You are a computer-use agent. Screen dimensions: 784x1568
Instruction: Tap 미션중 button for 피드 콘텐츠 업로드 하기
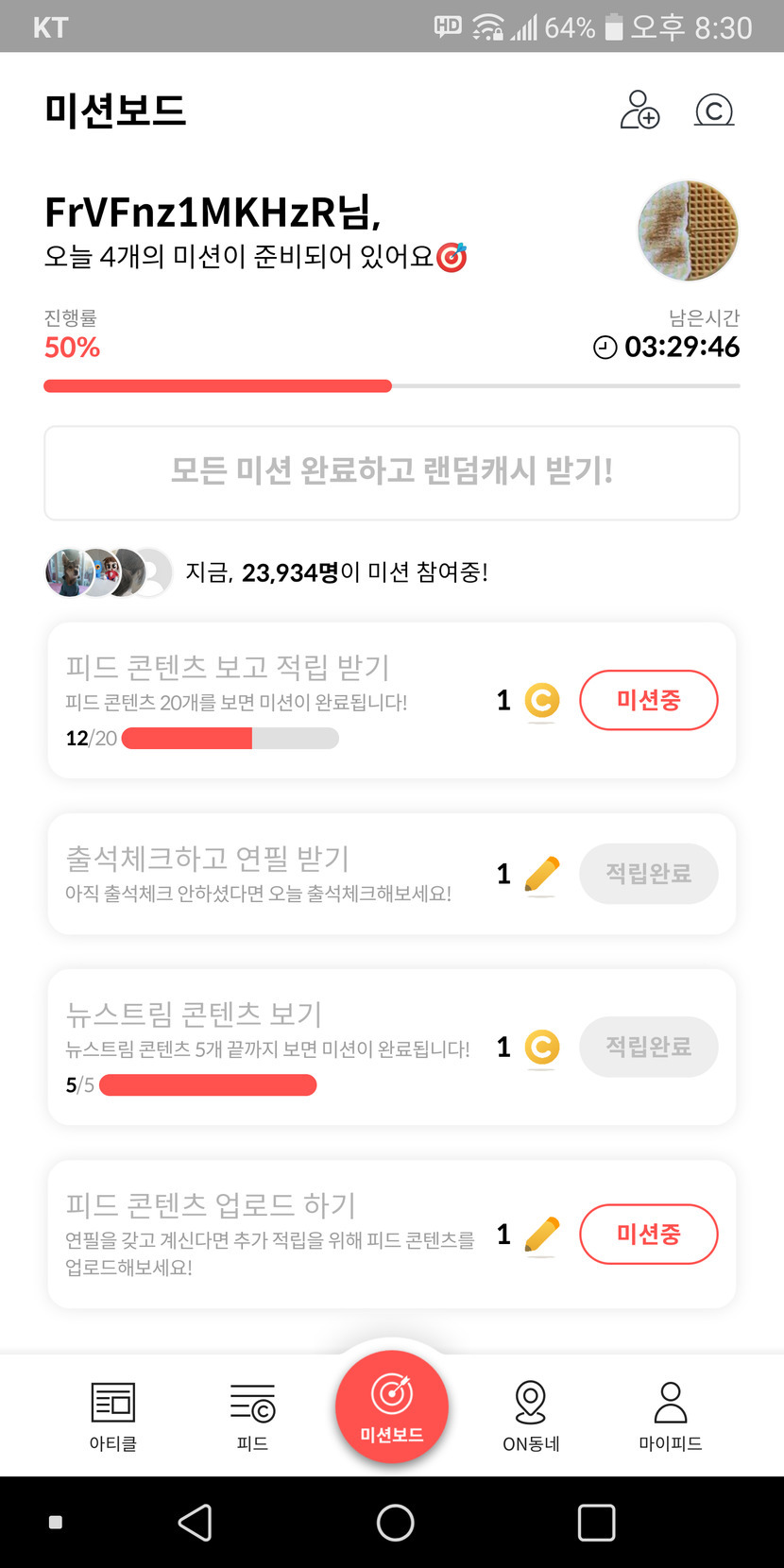click(x=648, y=1234)
